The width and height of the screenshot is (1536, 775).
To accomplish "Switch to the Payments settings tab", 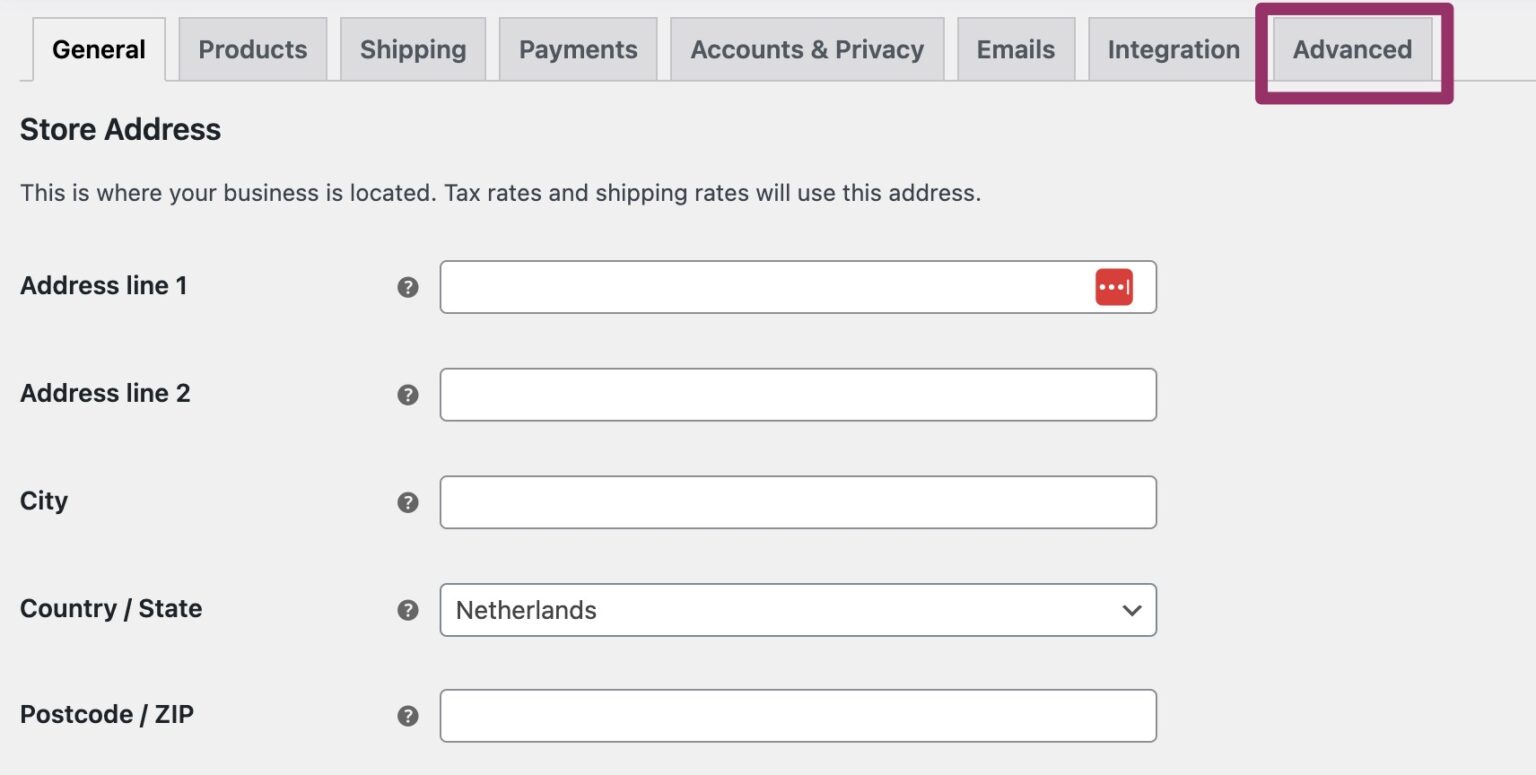I will (x=577, y=49).
